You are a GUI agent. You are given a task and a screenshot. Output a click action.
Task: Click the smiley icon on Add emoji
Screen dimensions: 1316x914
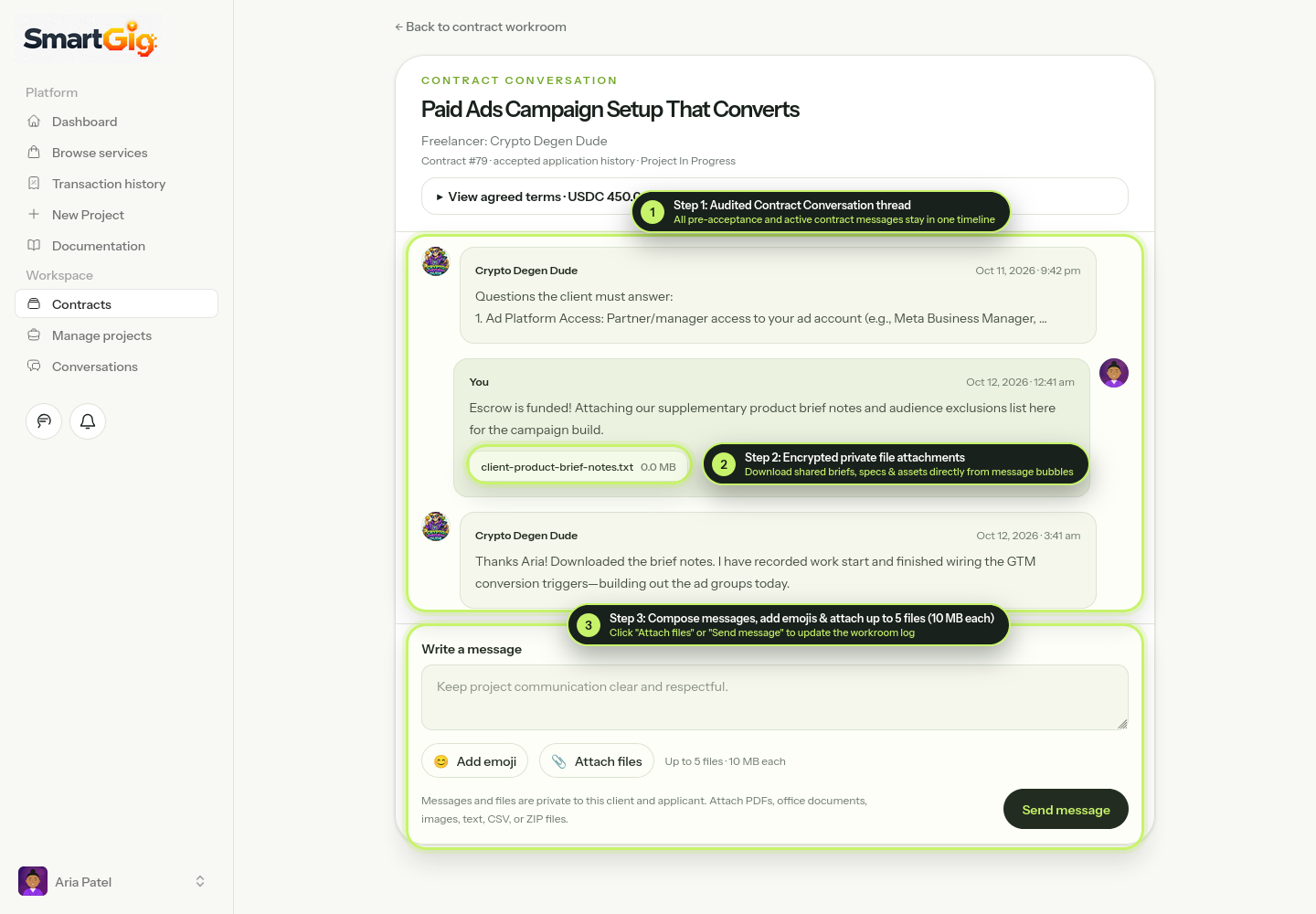[441, 761]
